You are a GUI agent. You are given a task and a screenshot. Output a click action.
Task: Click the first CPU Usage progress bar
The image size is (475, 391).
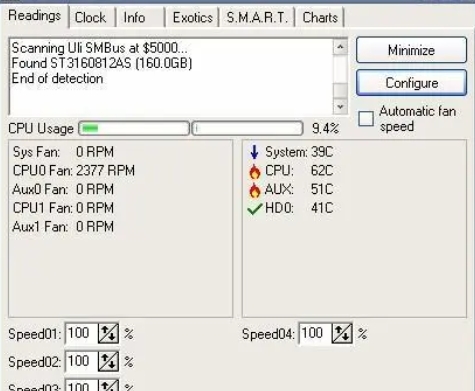coord(134,128)
